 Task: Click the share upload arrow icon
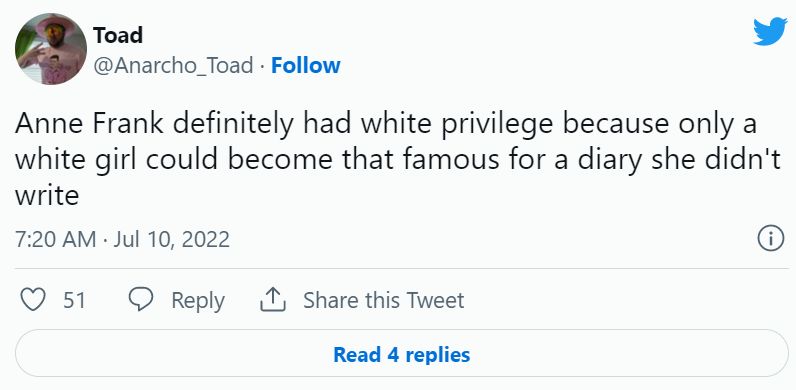click(x=273, y=300)
